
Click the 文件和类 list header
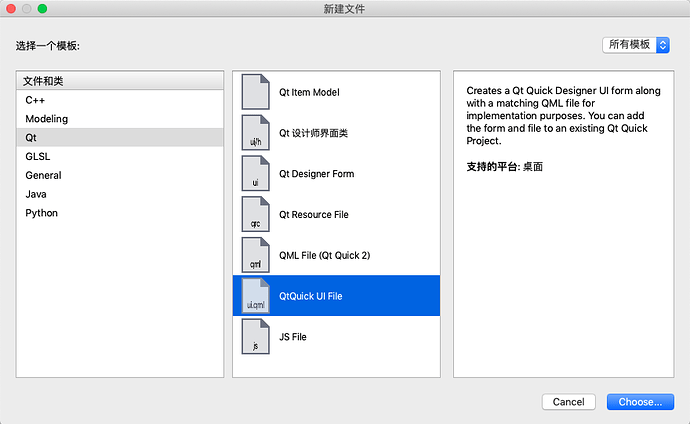[x=120, y=81]
